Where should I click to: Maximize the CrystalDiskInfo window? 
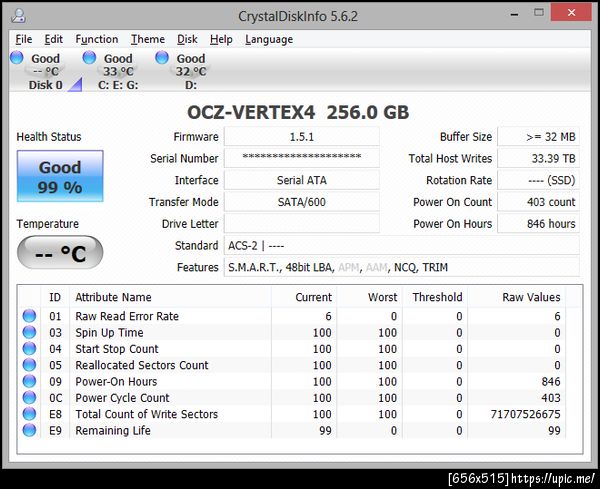click(539, 13)
